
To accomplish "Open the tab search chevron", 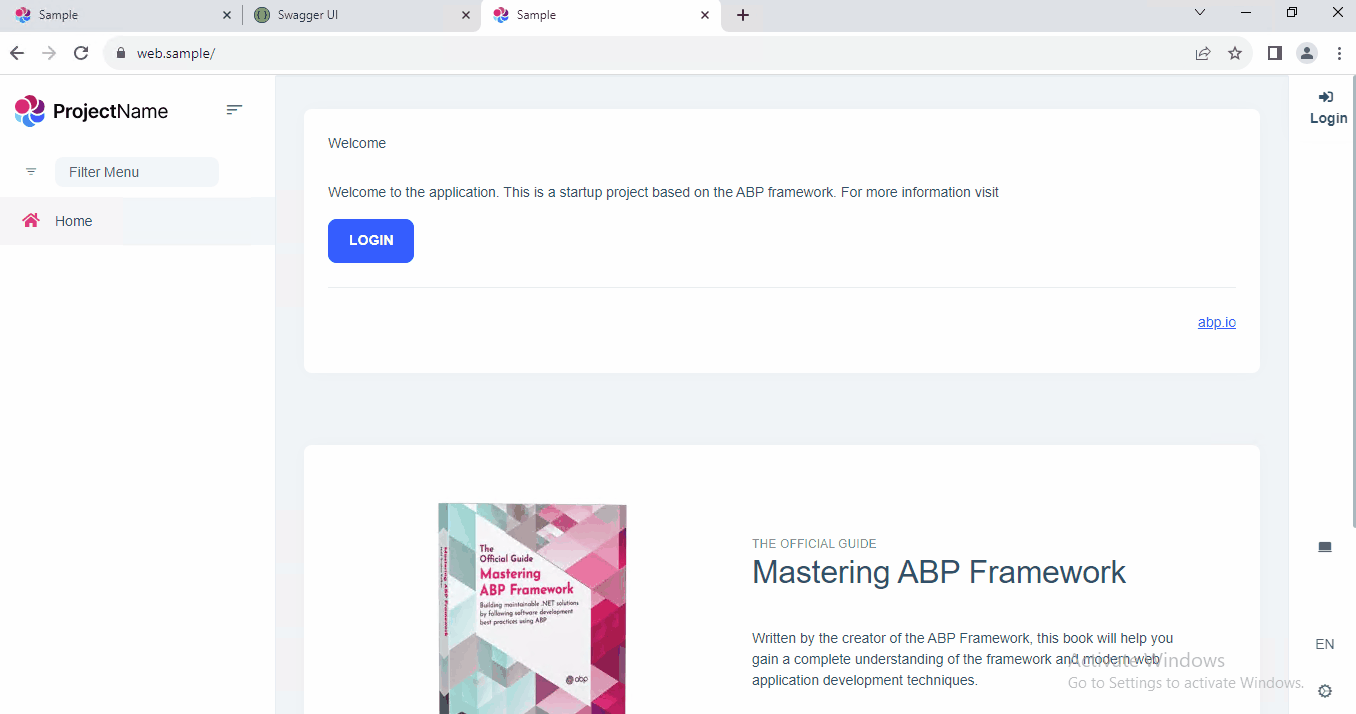I will tap(1201, 13).
